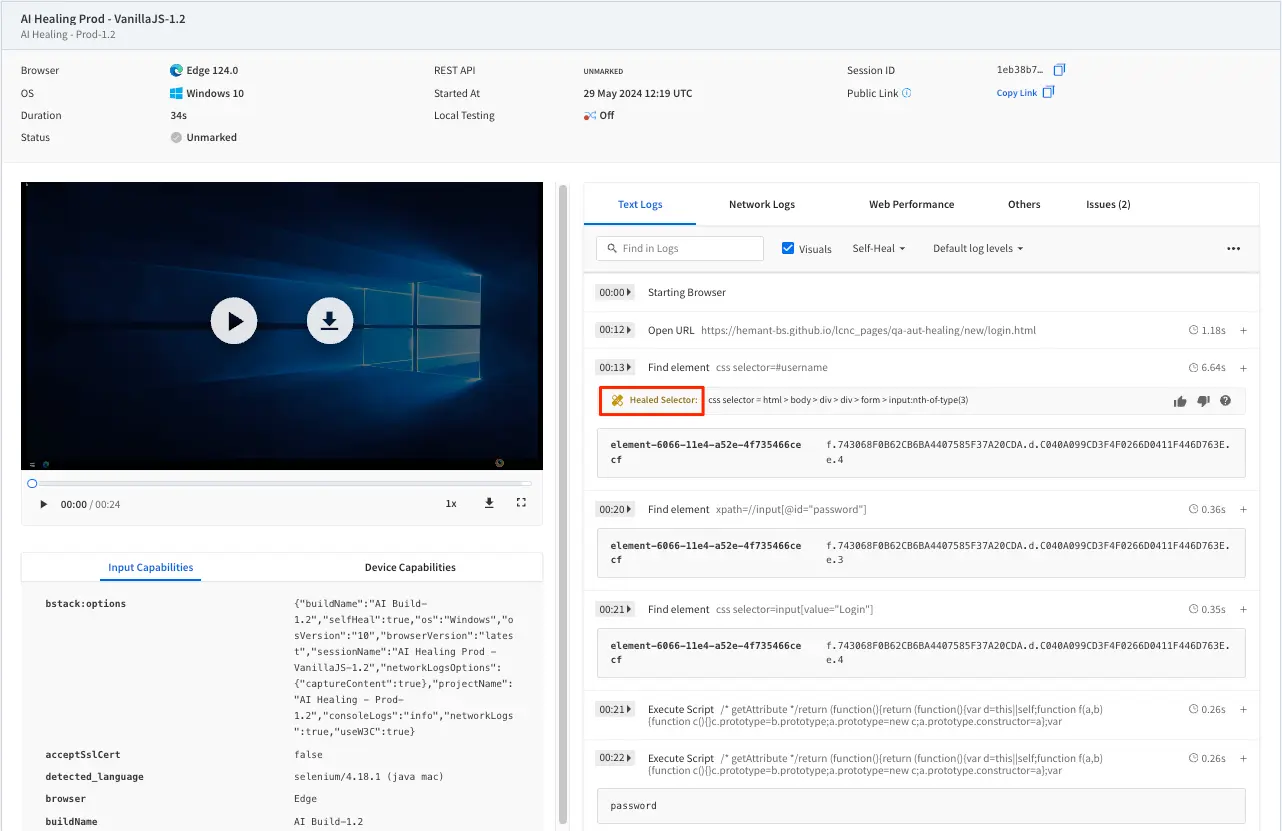Screen dimensions: 1282x831
Task: Click the Find in Logs search field
Action: (680, 248)
